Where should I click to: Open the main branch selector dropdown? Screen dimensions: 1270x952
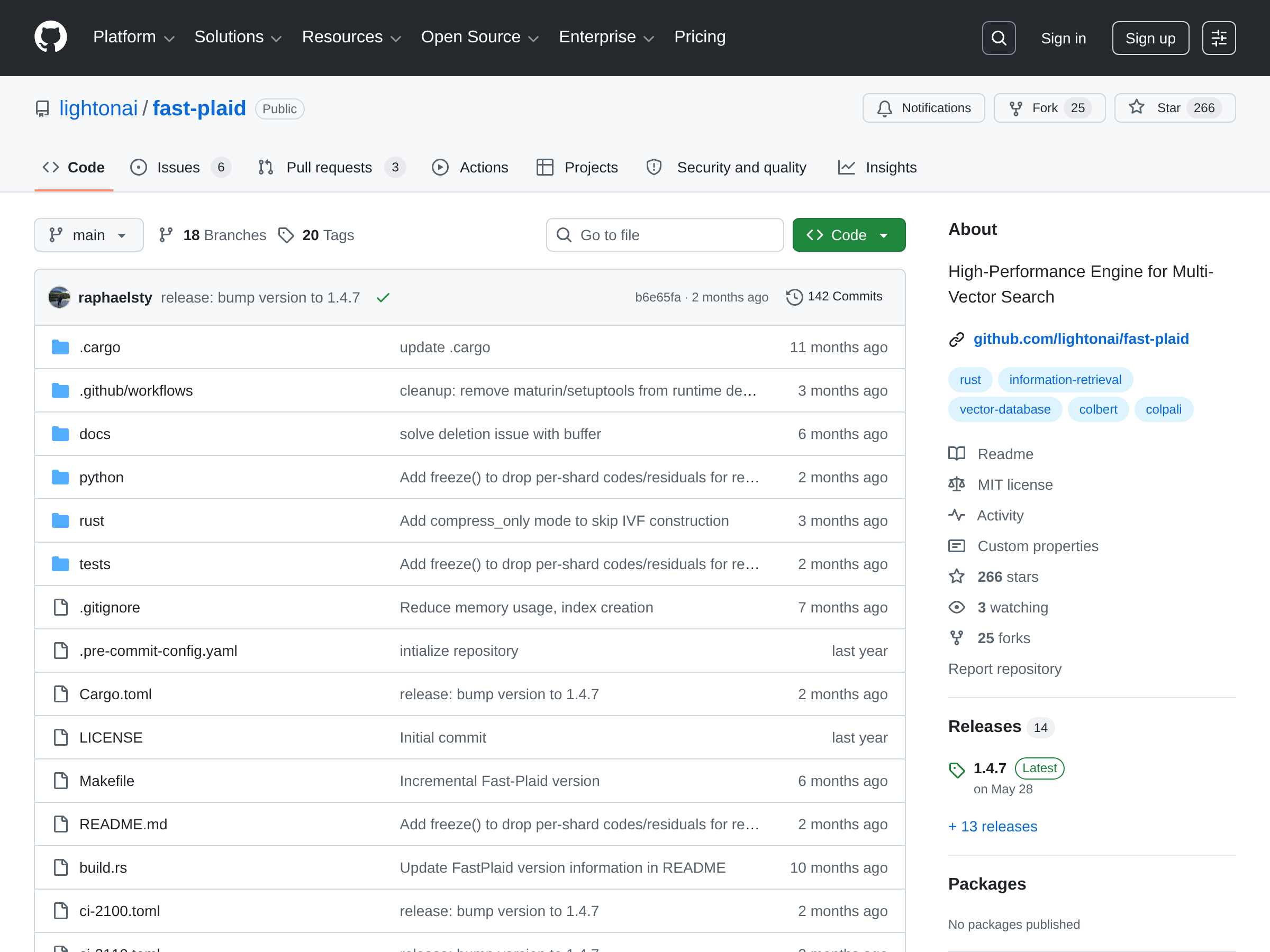88,235
